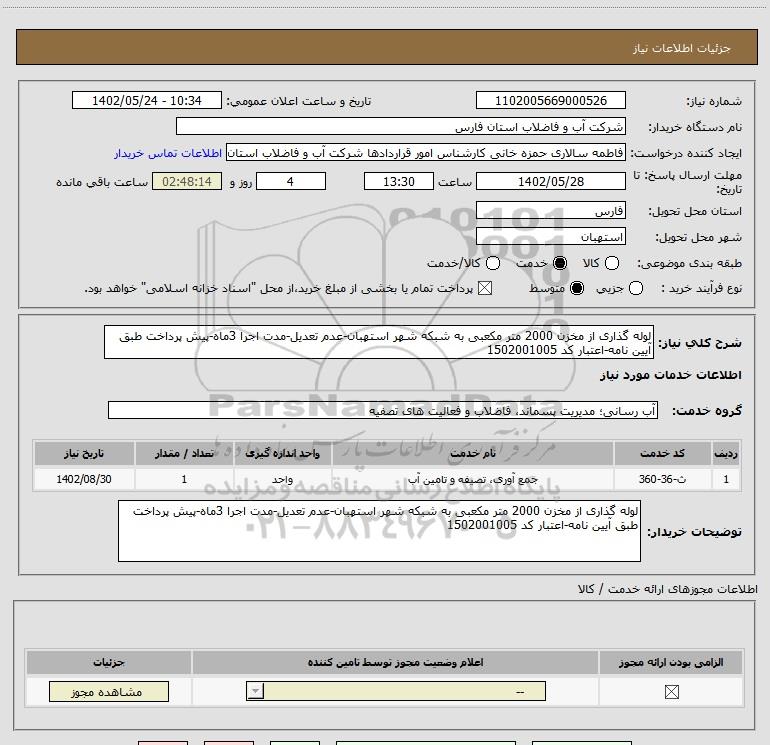Click the الزامی بودن ارائه مجوز column header
The width and height of the screenshot is (770, 745).
pyautogui.click(x=671, y=662)
